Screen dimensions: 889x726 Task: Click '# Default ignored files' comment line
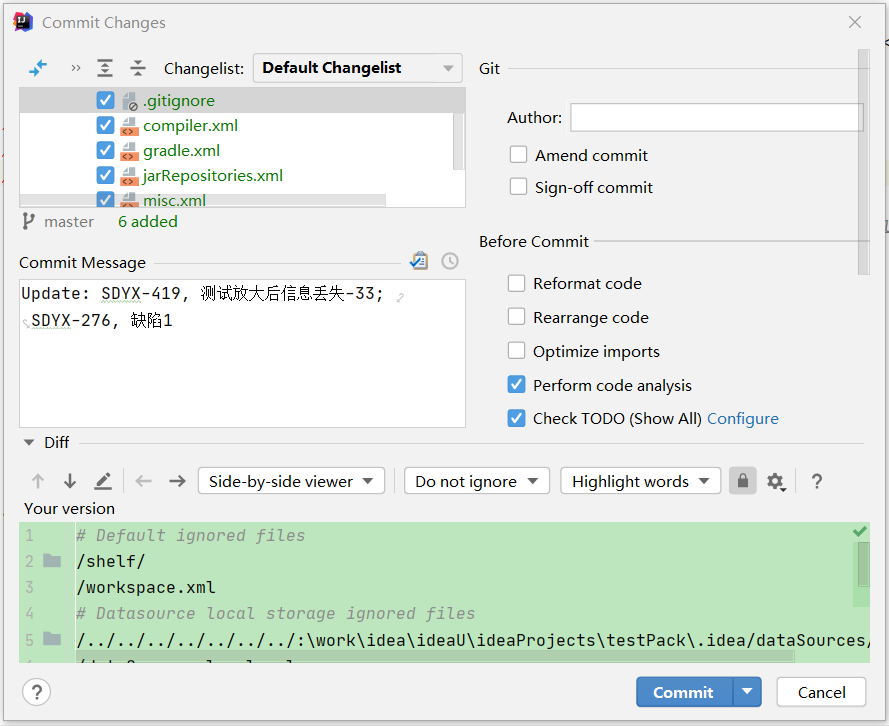click(190, 535)
